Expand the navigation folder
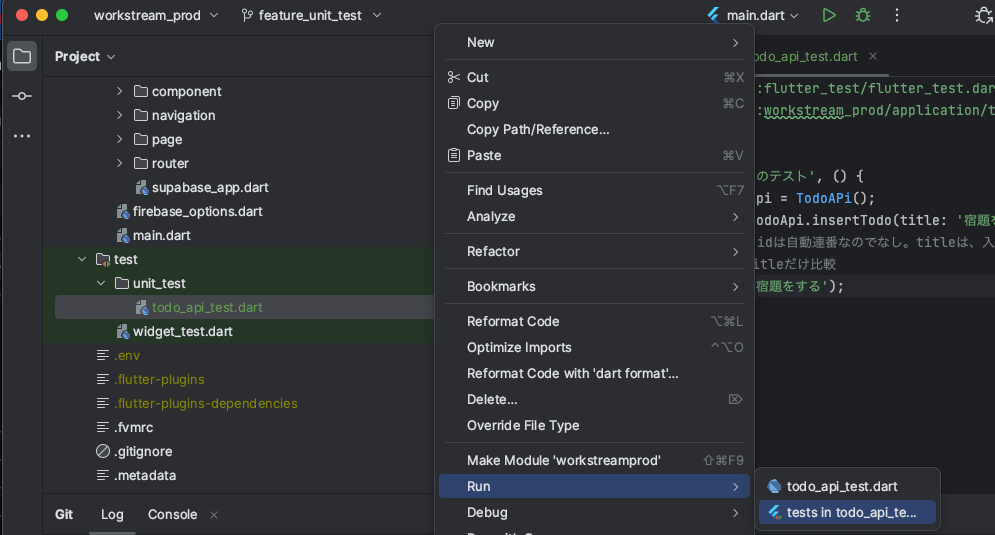The height and width of the screenshot is (535, 995). (119, 116)
